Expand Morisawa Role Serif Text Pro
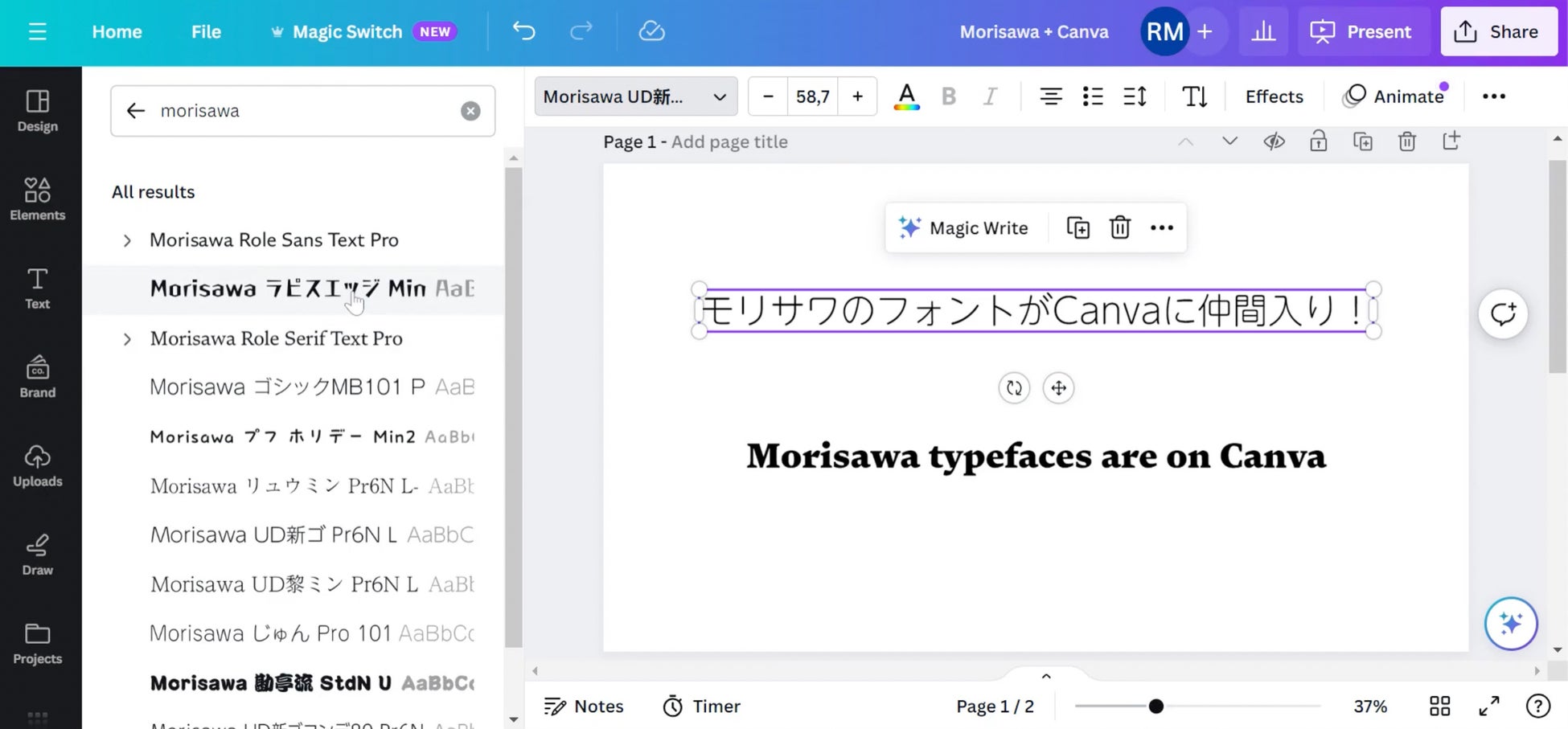 (x=127, y=339)
